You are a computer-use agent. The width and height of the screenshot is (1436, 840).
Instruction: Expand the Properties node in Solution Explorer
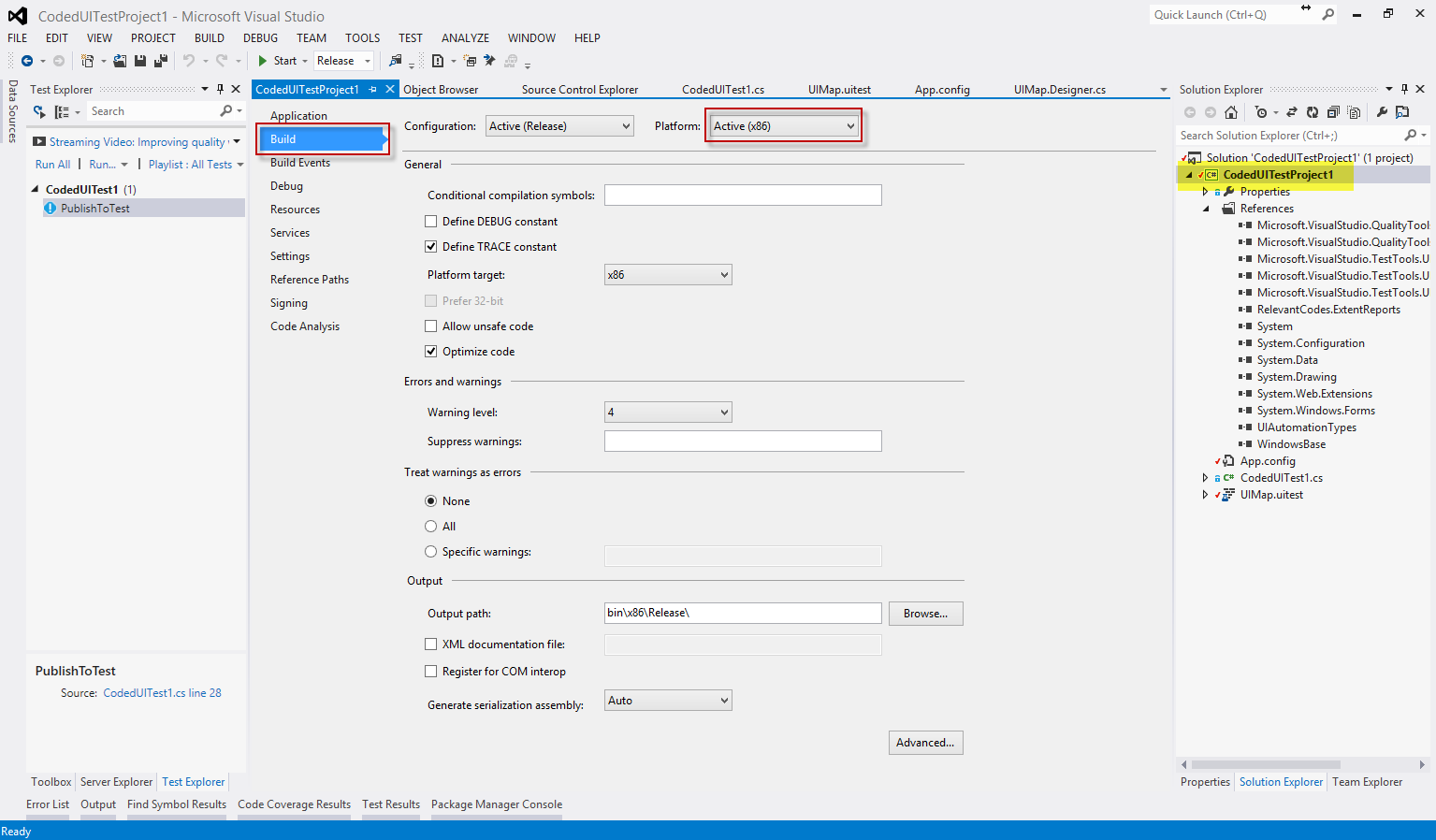point(1205,192)
